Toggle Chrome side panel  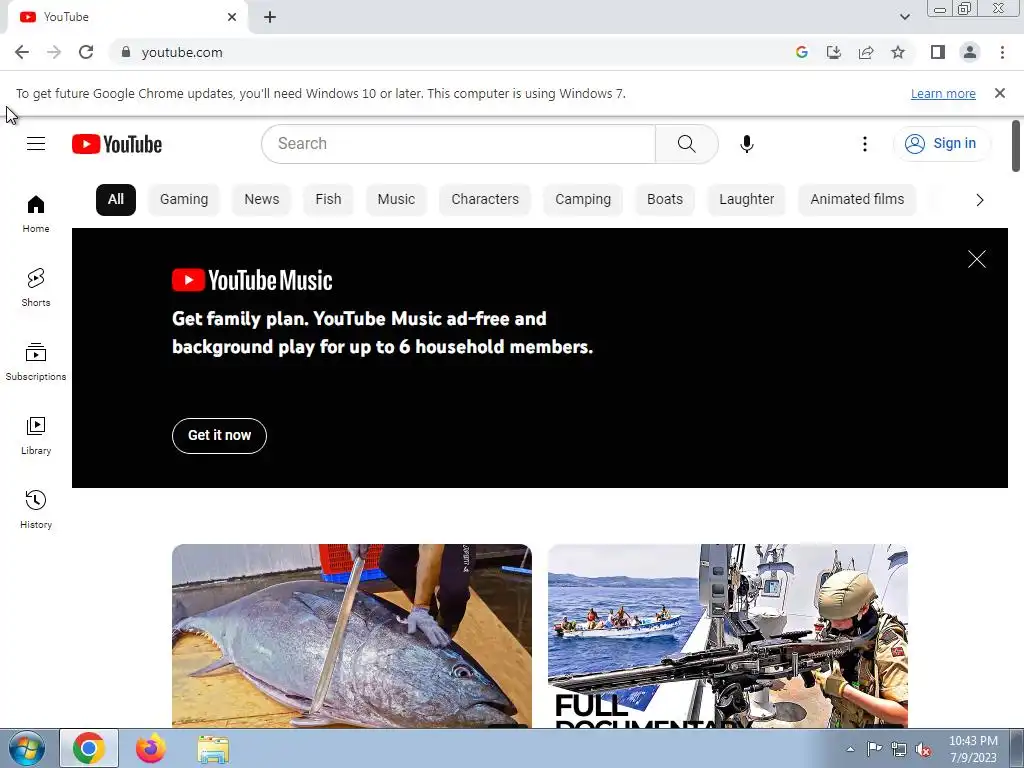click(938, 52)
